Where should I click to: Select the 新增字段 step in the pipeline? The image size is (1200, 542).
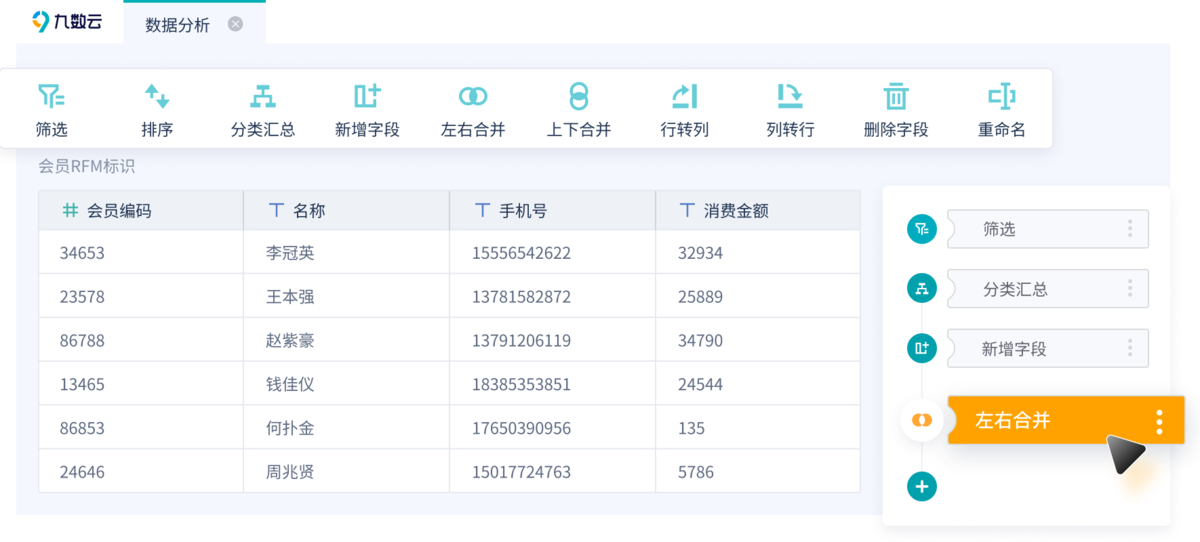(1047, 349)
